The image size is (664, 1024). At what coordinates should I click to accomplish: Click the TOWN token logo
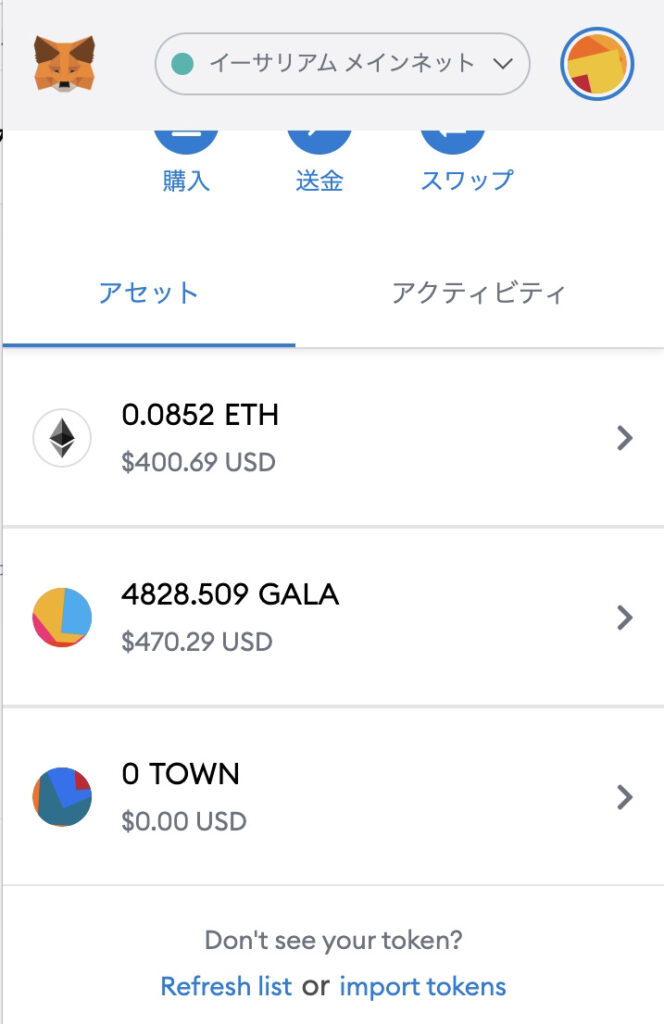coord(62,797)
